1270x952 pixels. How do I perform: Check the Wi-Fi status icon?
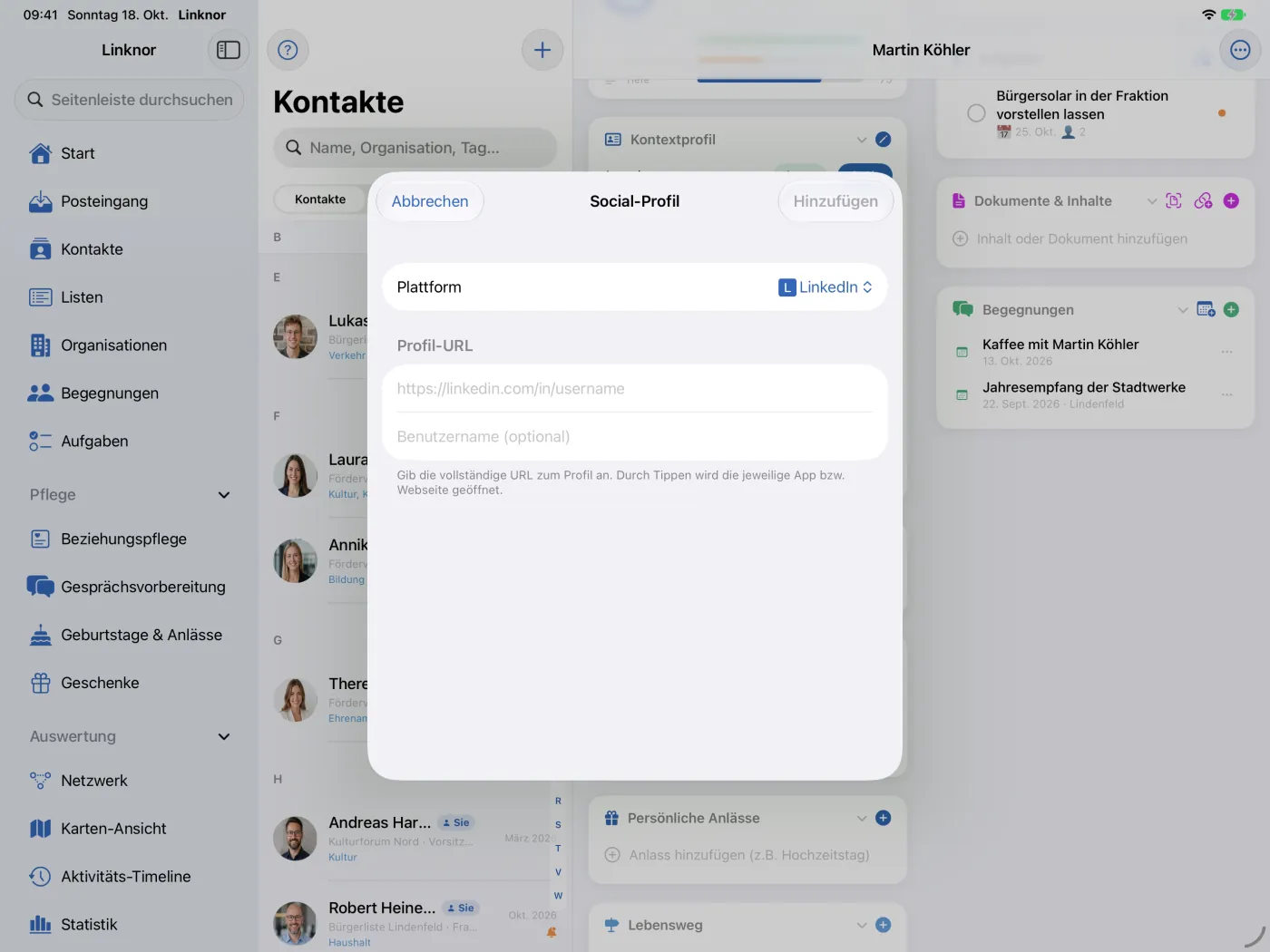[1208, 15]
